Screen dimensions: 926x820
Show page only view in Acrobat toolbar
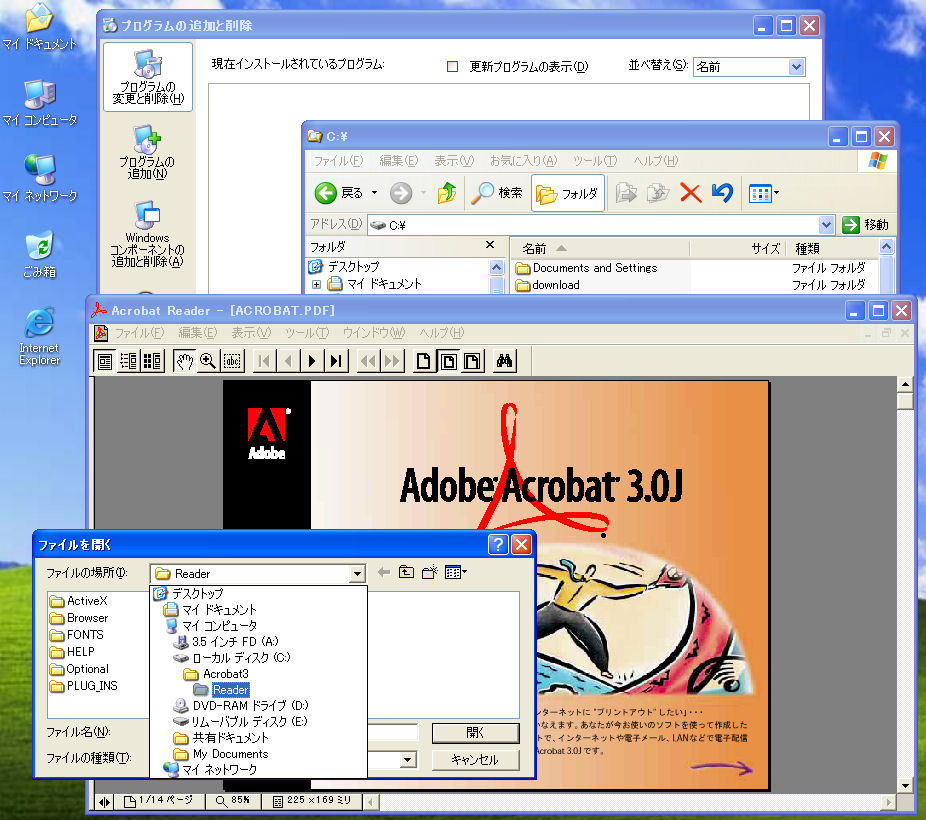click(x=105, y=361)
